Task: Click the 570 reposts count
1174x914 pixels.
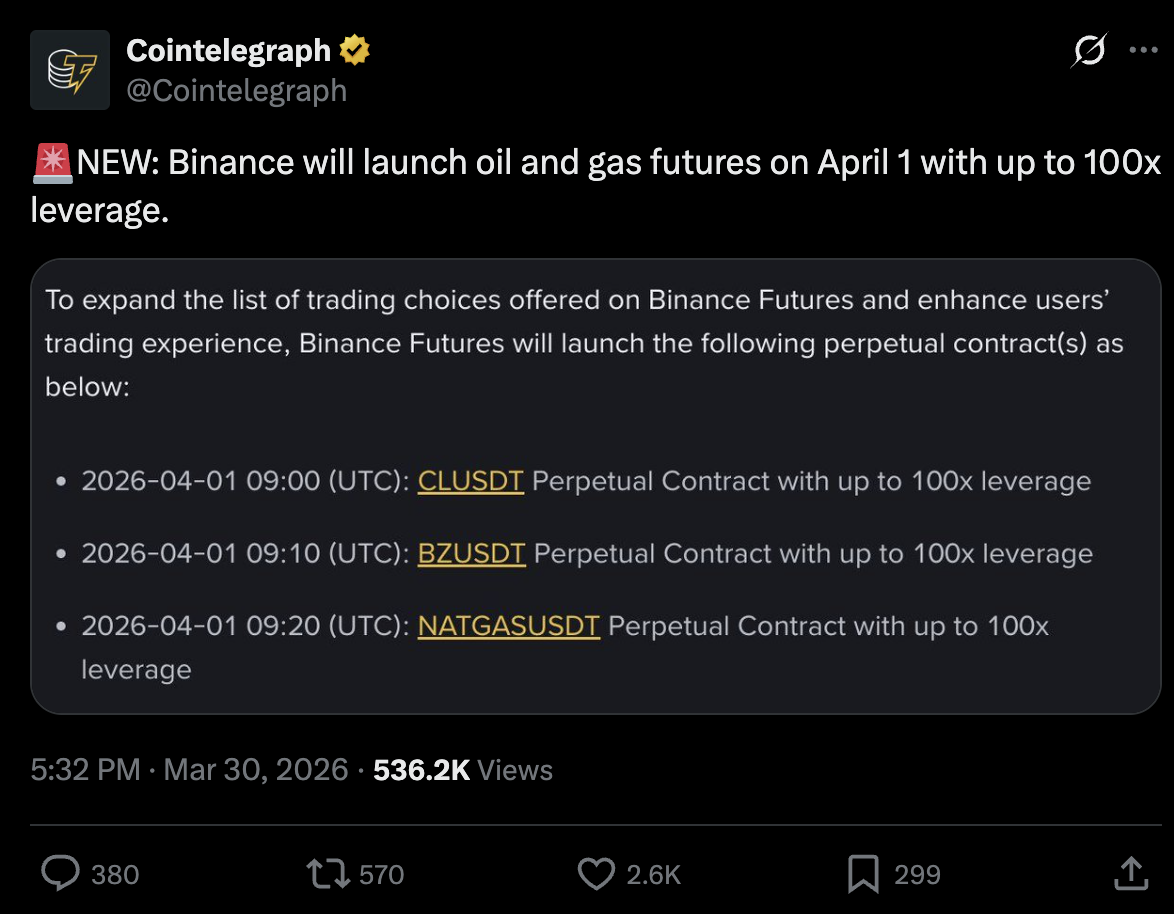Action: point(381,875)
